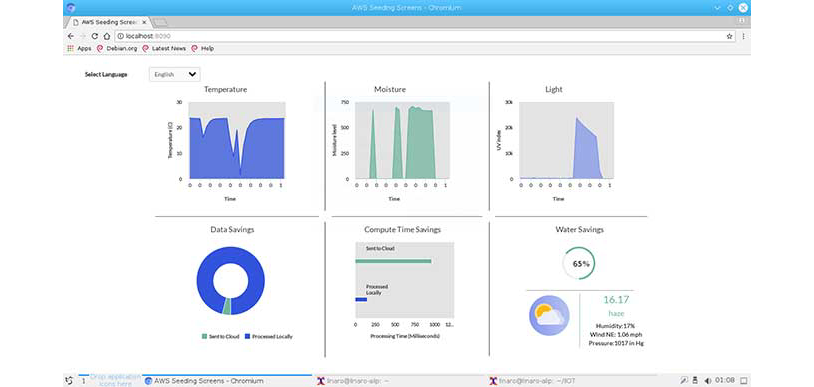Viewport: 814px width, 387px height.
Task: Click the removable device tray icon
Action: click(696, 381)
